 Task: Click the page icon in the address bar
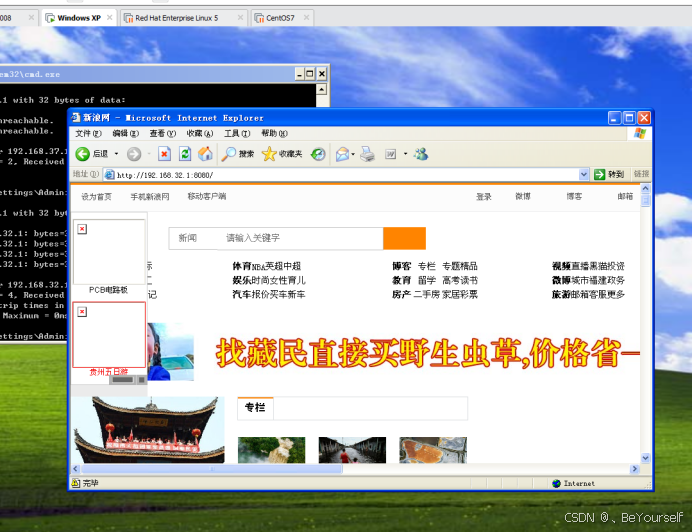[109, 175]
